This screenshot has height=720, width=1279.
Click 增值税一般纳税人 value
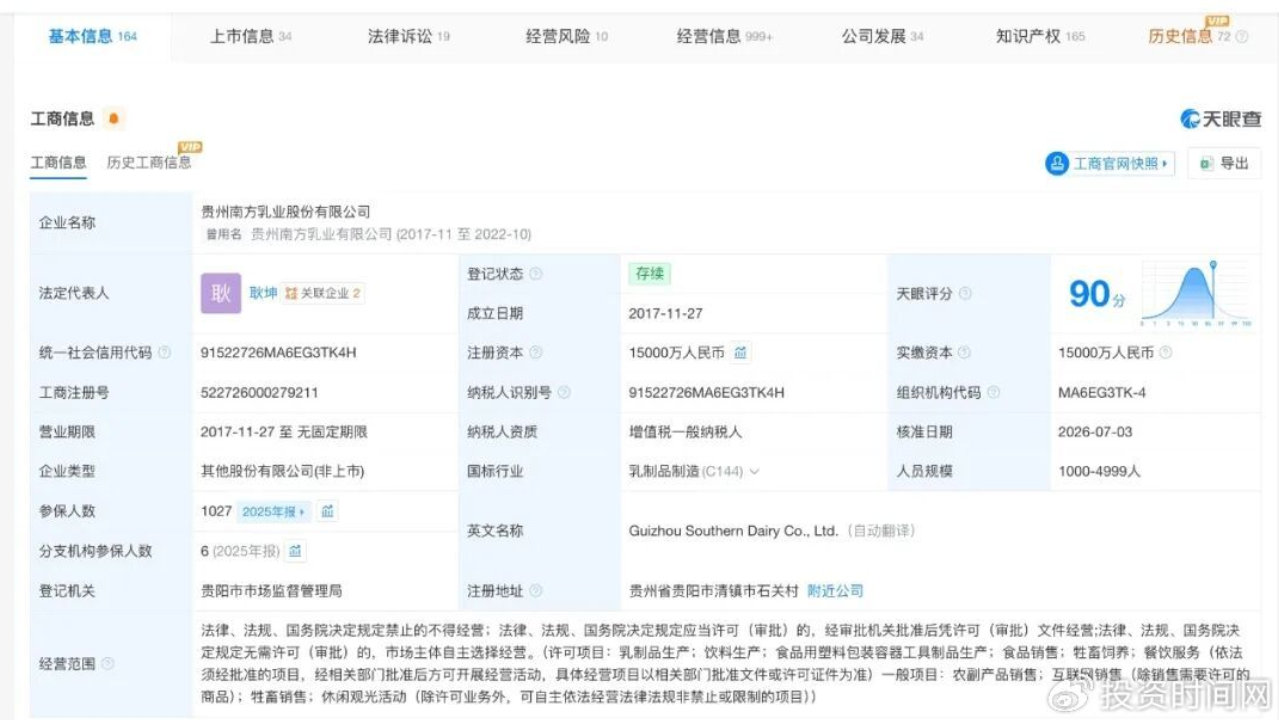[x=685, y=432]
